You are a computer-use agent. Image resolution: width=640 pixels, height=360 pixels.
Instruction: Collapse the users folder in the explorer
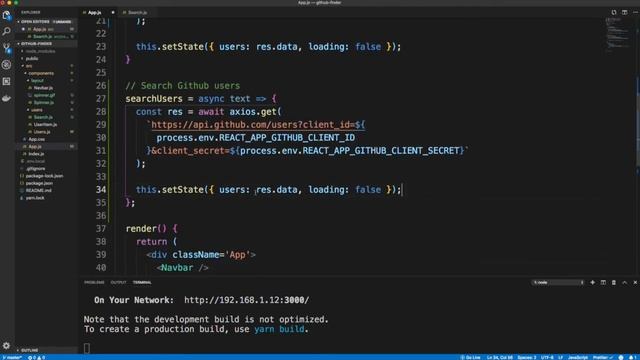click(x=37, y=110)
